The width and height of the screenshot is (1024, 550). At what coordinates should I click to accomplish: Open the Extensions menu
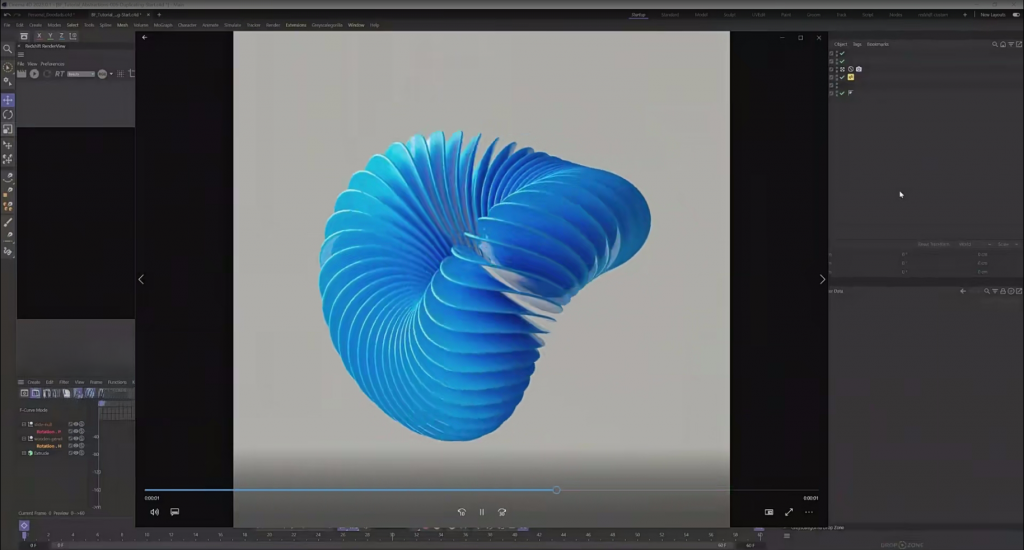[296, 25]
